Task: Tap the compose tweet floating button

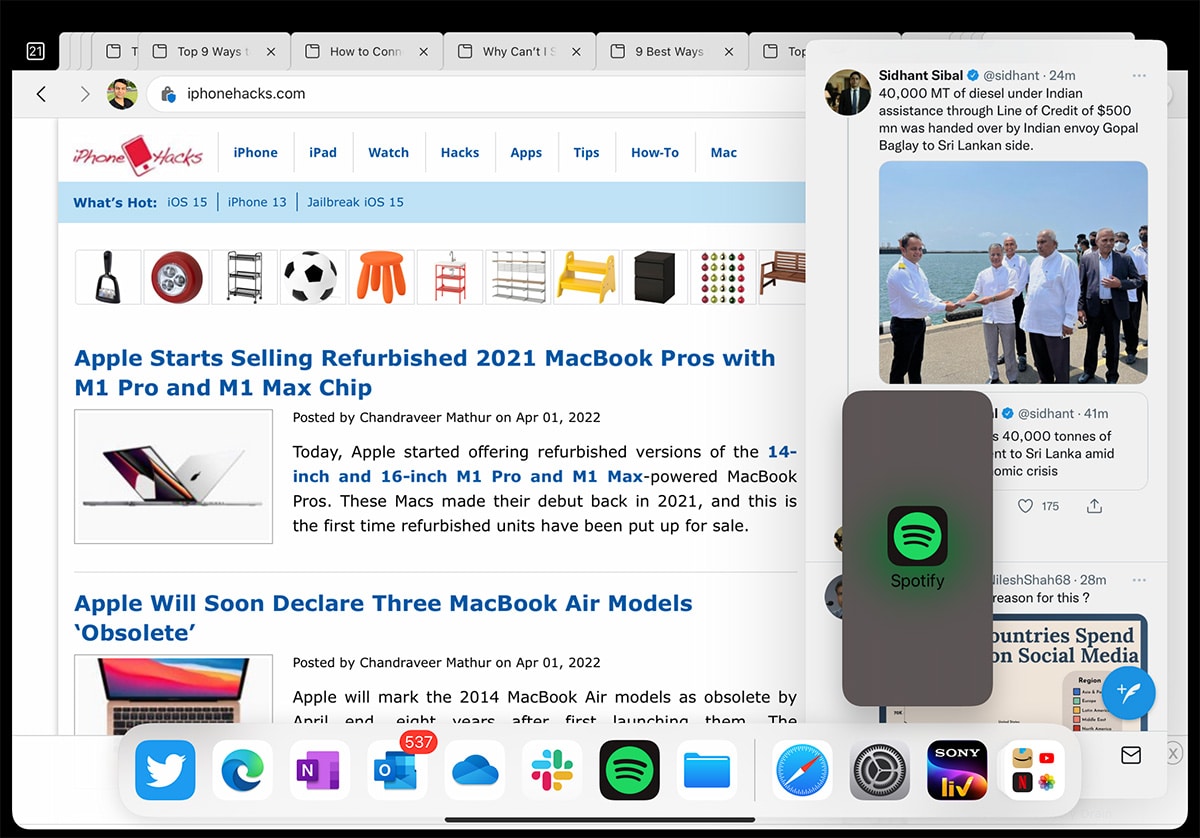Action: pos(1130,691)
